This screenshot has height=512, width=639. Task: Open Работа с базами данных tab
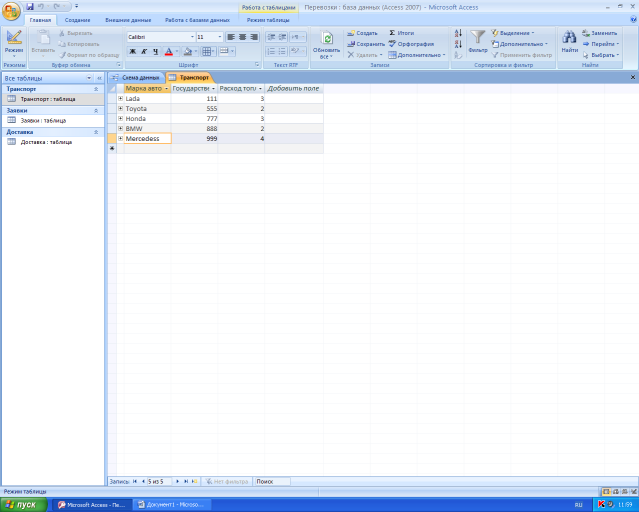point(197,20)
